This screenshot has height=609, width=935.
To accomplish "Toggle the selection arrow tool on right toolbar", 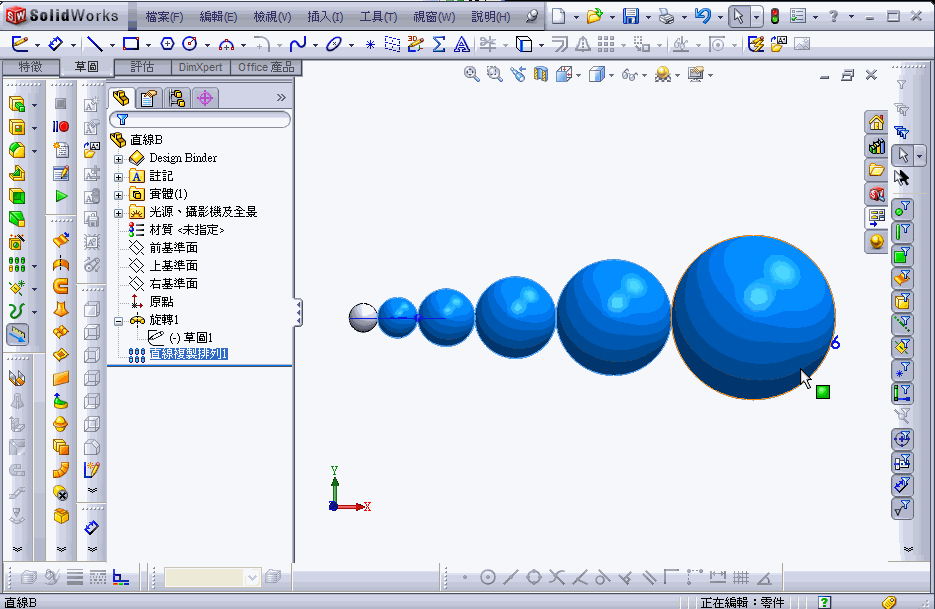I will tap(903, 156).
